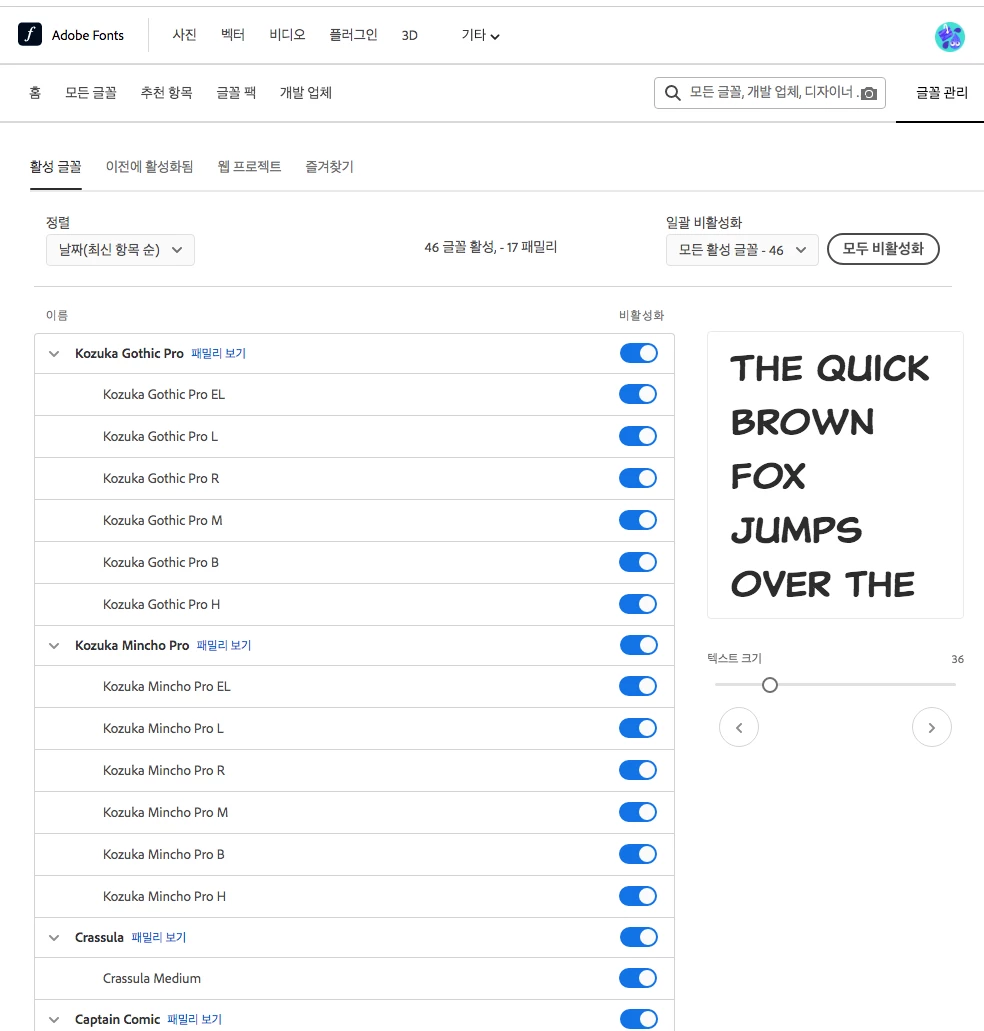This screenshot has width=984, height=1031.
Task: Open the 기타 dropdown menu
Action: 480,36
